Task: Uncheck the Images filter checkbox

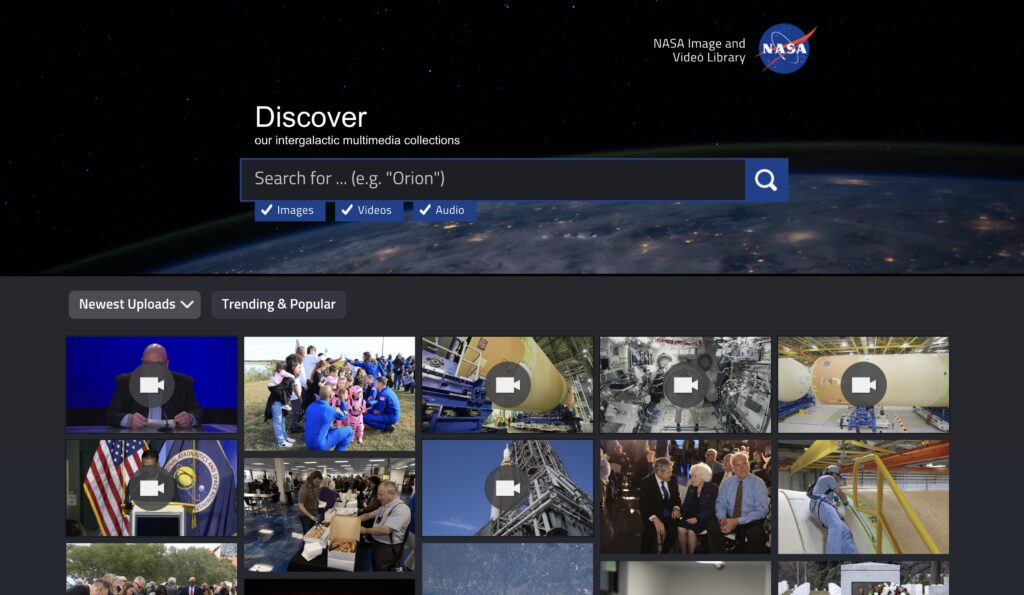Action: pyautogui.click(x=267, y=210)
